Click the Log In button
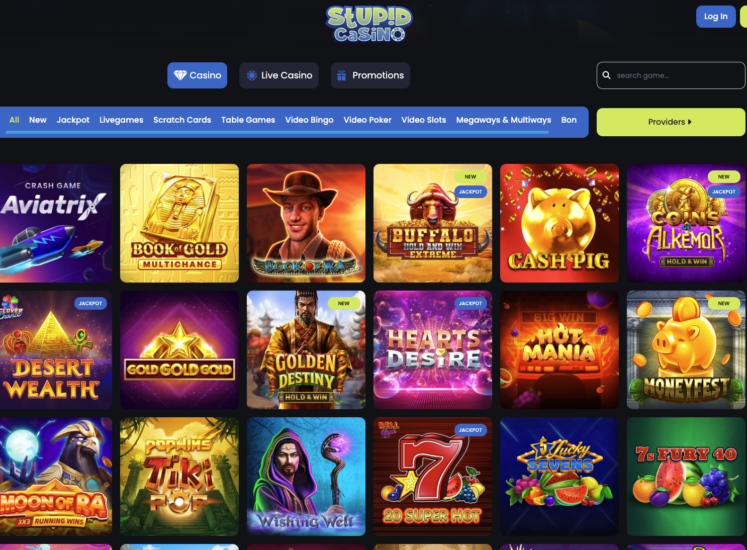This screenshot has width=747, height=550. [x=716, y=17]
